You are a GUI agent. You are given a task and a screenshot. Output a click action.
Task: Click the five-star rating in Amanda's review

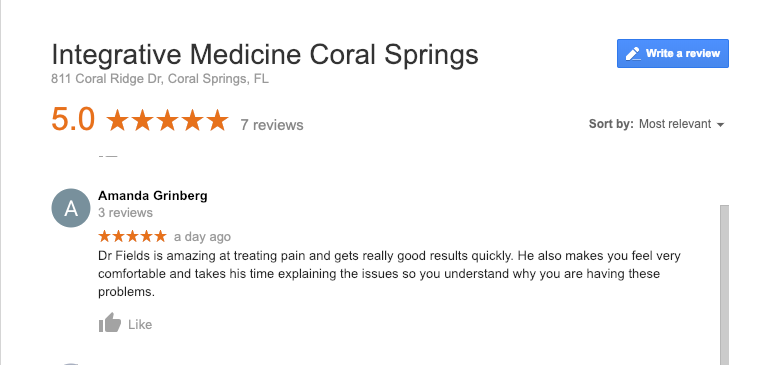point(133,236)
